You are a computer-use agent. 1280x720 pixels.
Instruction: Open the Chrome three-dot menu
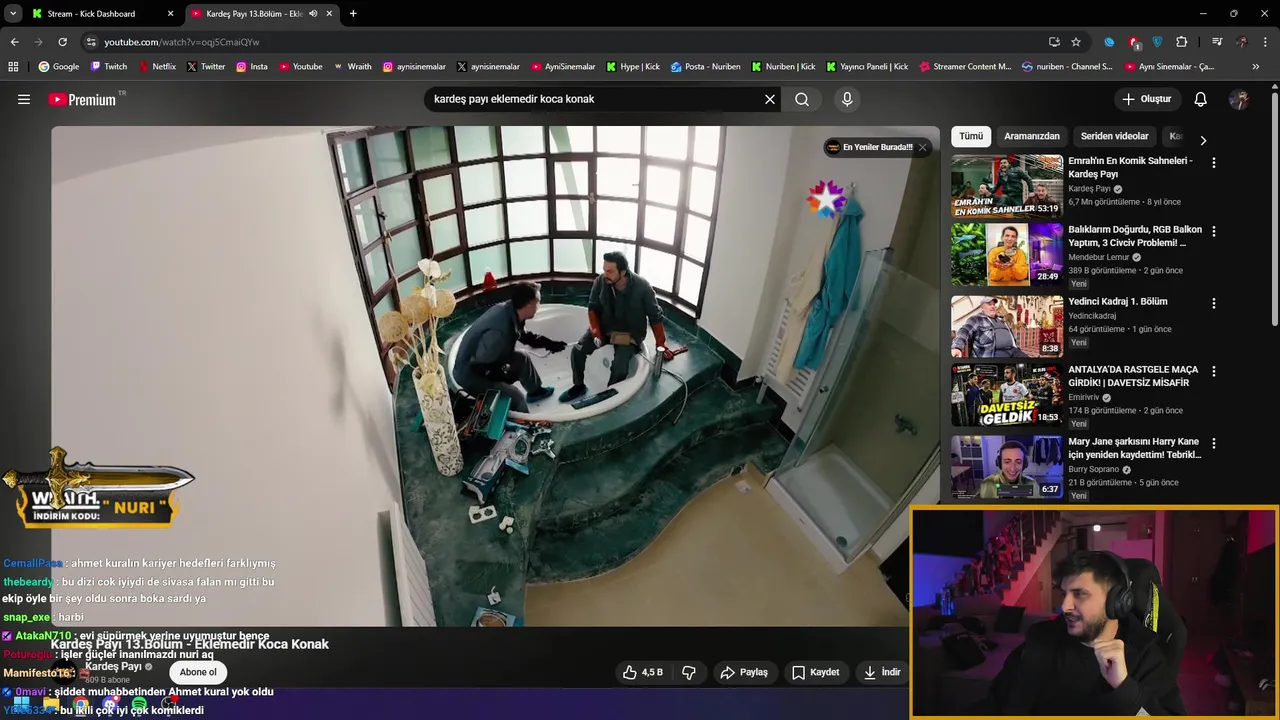coord(1266,42)
